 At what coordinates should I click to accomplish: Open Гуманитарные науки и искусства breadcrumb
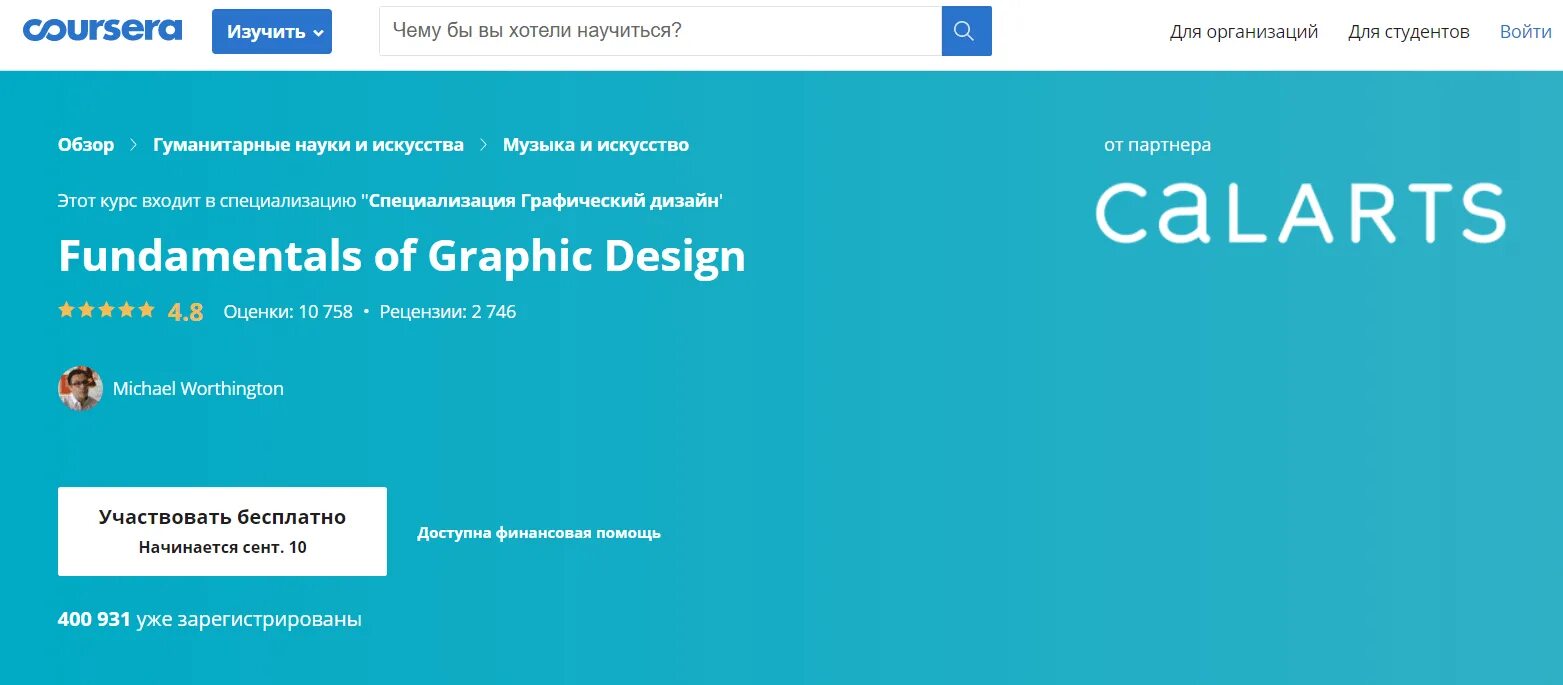point(308,145)
